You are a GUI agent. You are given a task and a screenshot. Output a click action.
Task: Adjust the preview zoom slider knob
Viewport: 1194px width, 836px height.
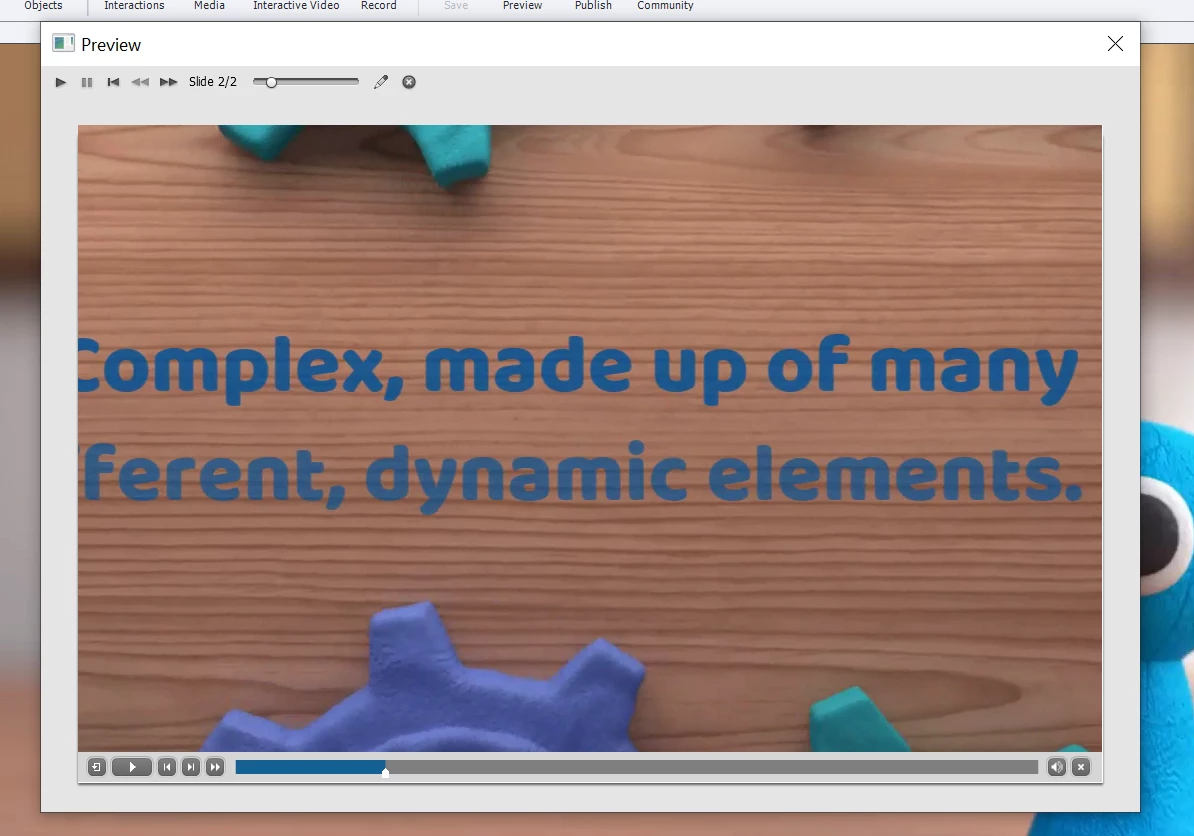pyautogui.click(x=271, y=82)
